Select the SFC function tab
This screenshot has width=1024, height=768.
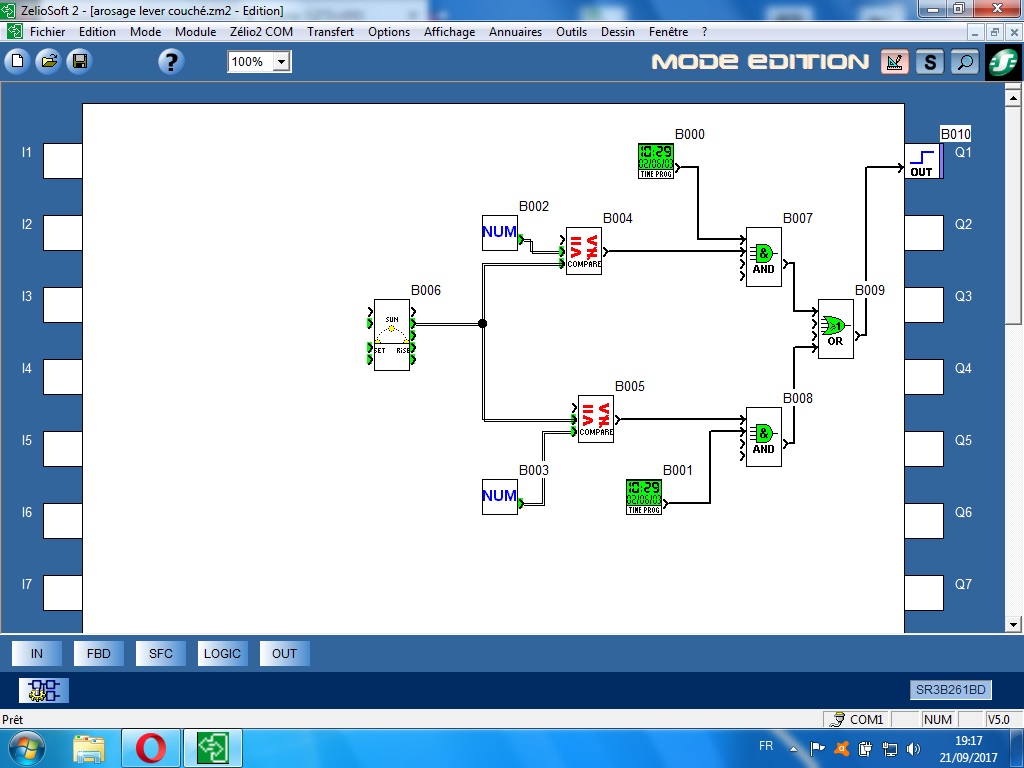pyautogui.click(x=161, y=654)
